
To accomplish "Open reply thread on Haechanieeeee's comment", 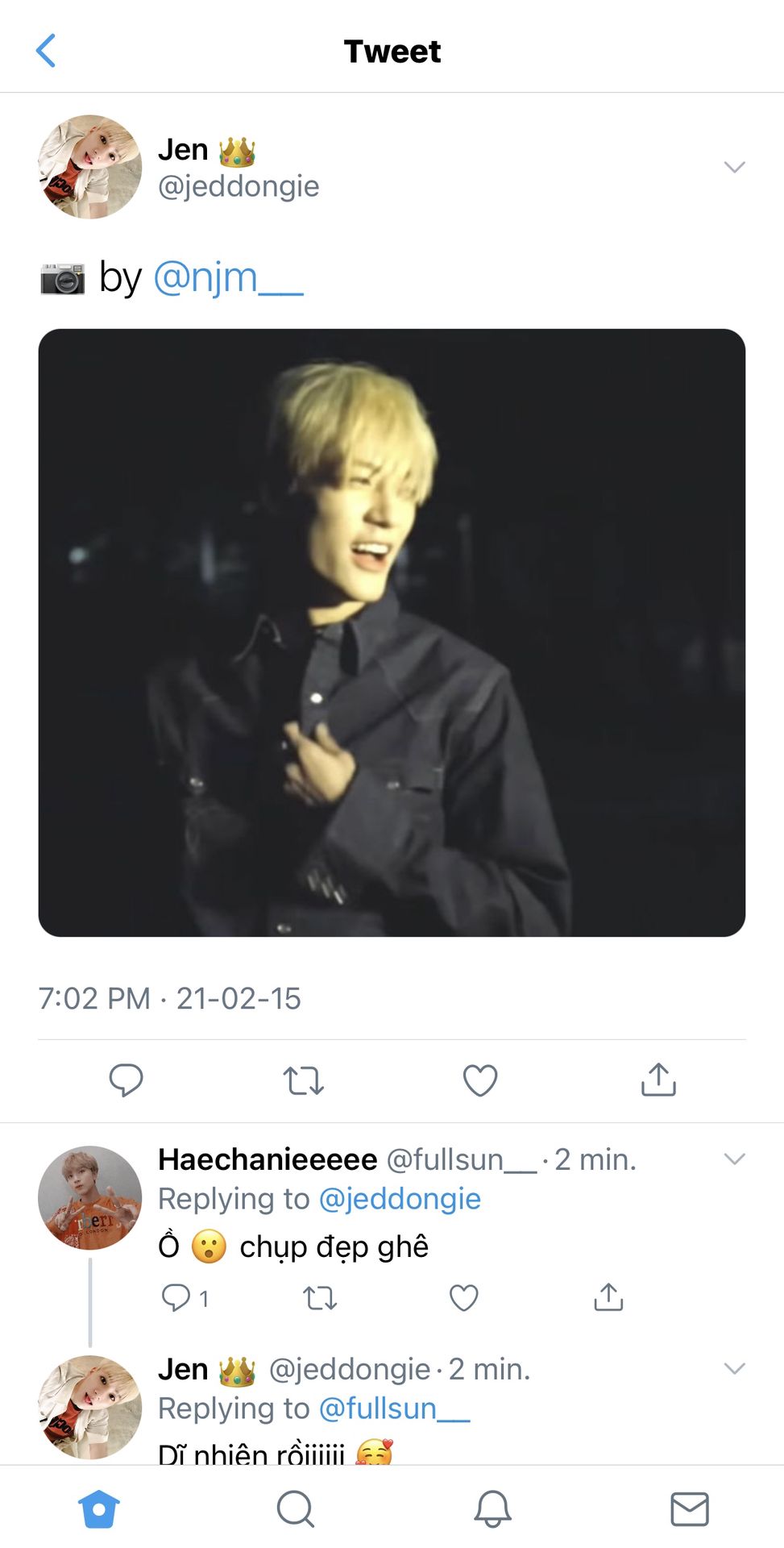I will click(176, 1297).
